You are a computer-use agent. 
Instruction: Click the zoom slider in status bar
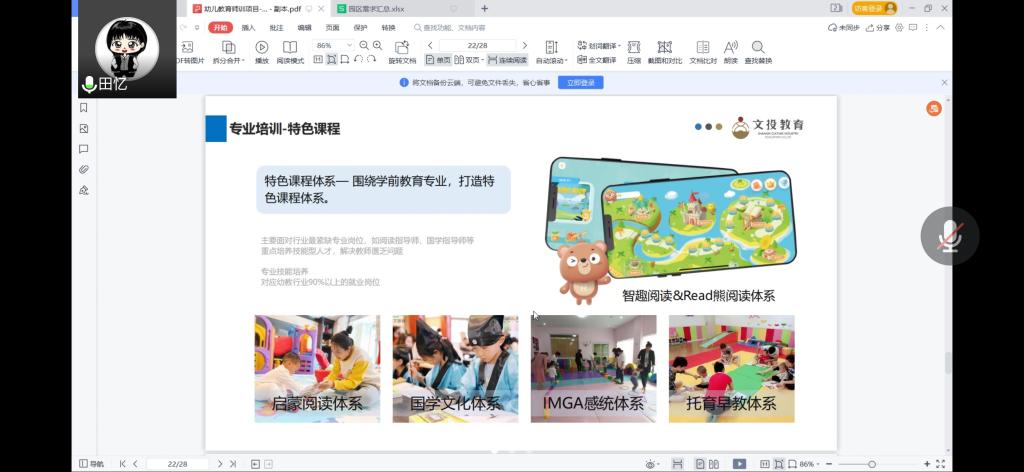pyautogui.click(x=872, y=464)
